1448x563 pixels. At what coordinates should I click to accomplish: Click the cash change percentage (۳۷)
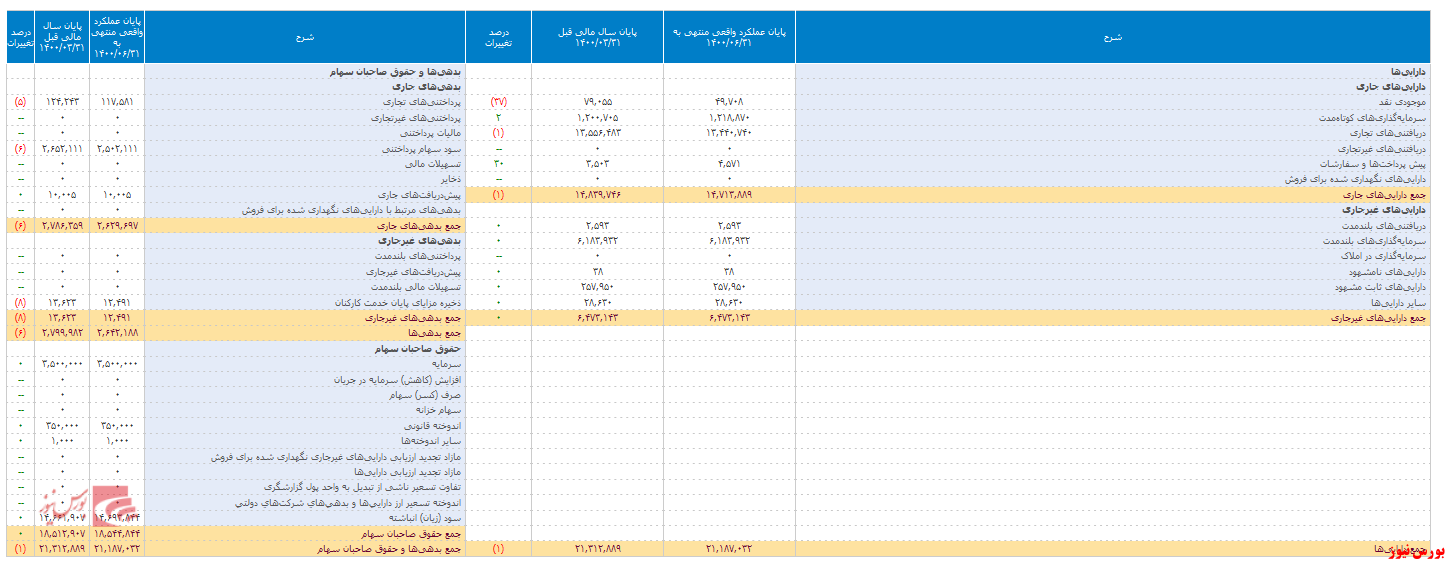click(497, 102)
